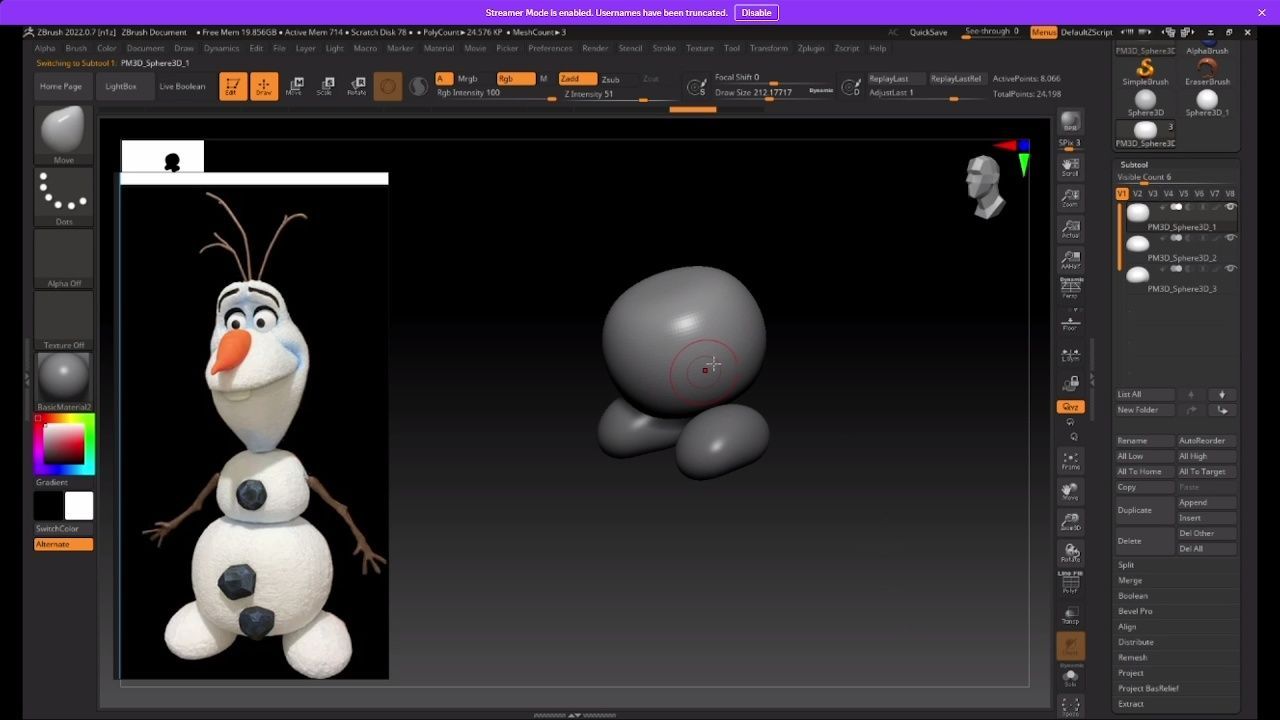Open the Dots stroke type selector
The height and width of the screenshot is (720, 1280).
(x=63, y=196)
